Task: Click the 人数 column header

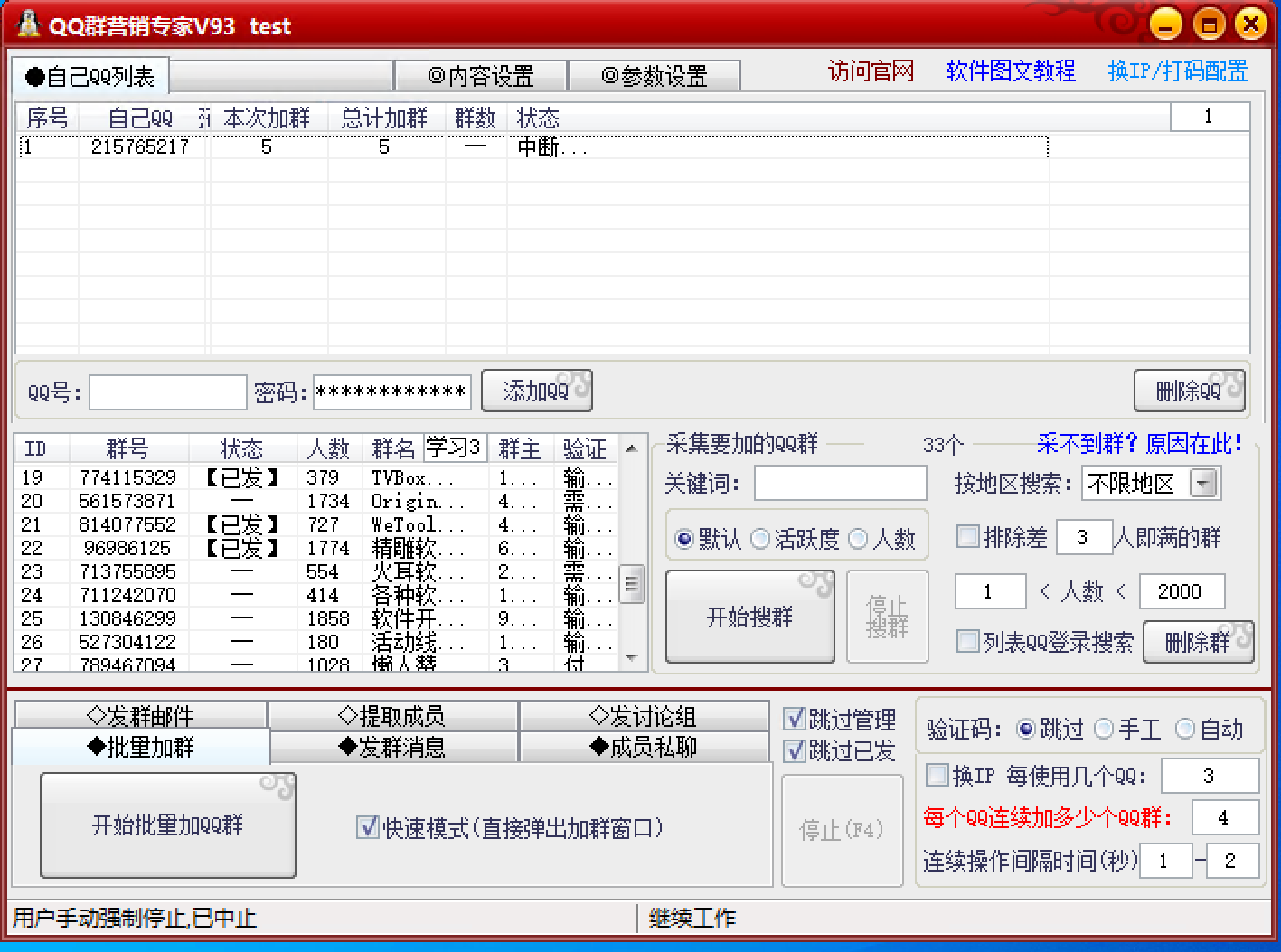Action: [x=328, y=448]
